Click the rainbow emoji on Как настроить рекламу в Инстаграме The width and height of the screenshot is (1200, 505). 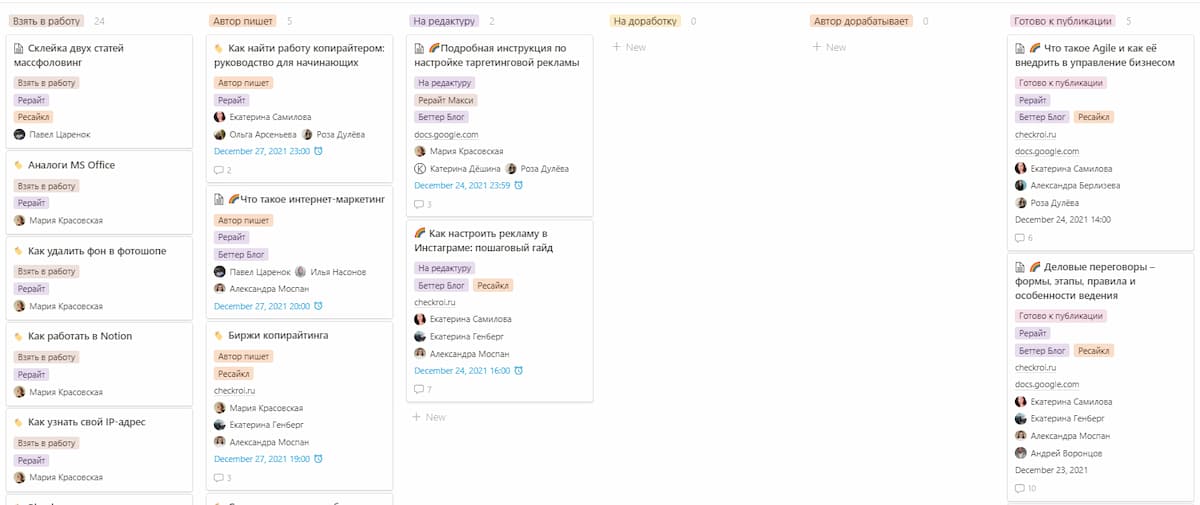point(420,233)
